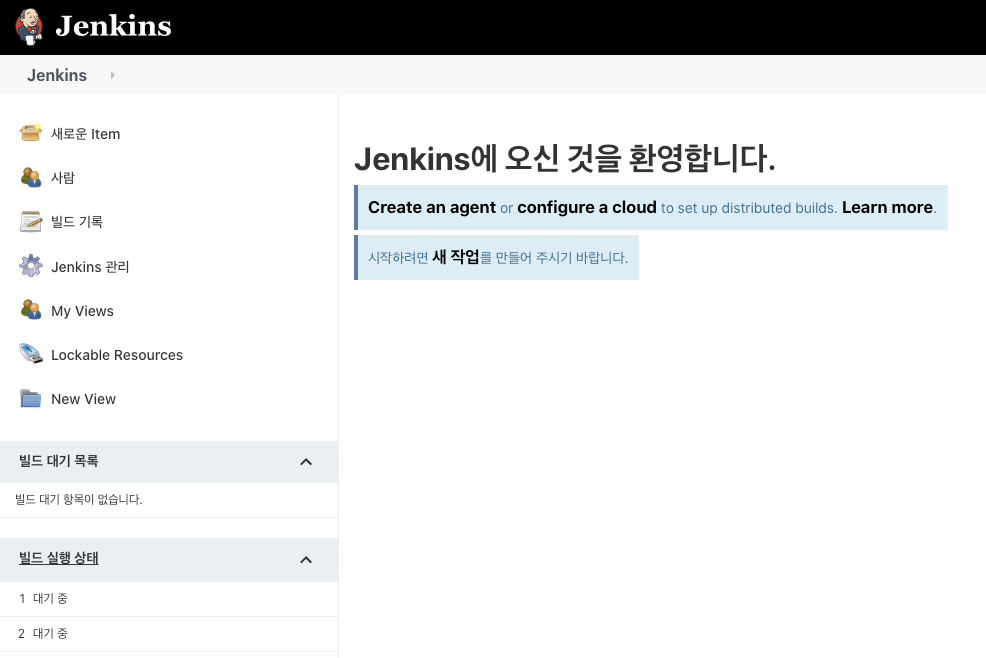This screenshot has width=986, height=658.
Task: Click the 빌드 기록 notepad icon
Action: pos(31,221)
